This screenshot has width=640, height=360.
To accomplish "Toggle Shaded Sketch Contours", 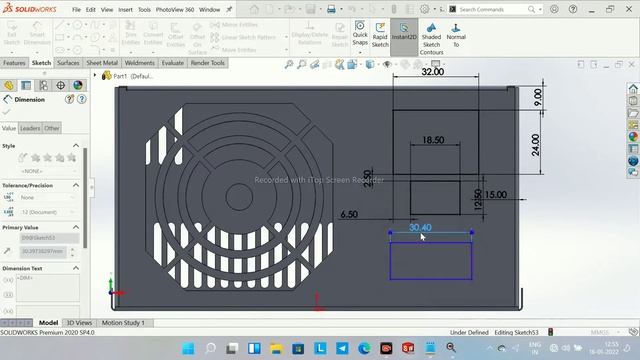I will (431, 39).
